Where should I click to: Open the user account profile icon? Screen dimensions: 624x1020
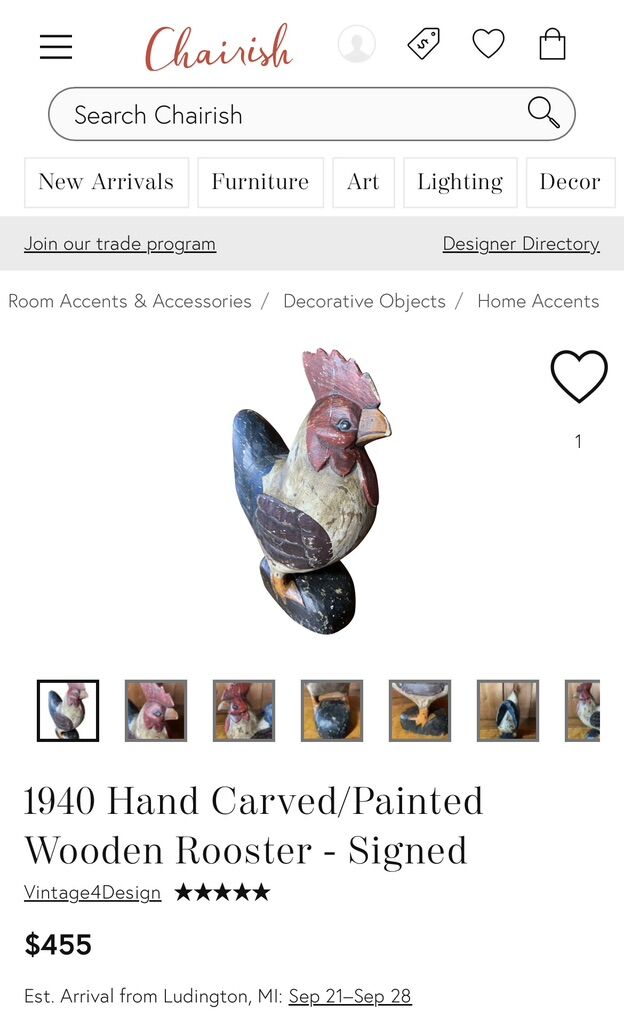point(357,44)
